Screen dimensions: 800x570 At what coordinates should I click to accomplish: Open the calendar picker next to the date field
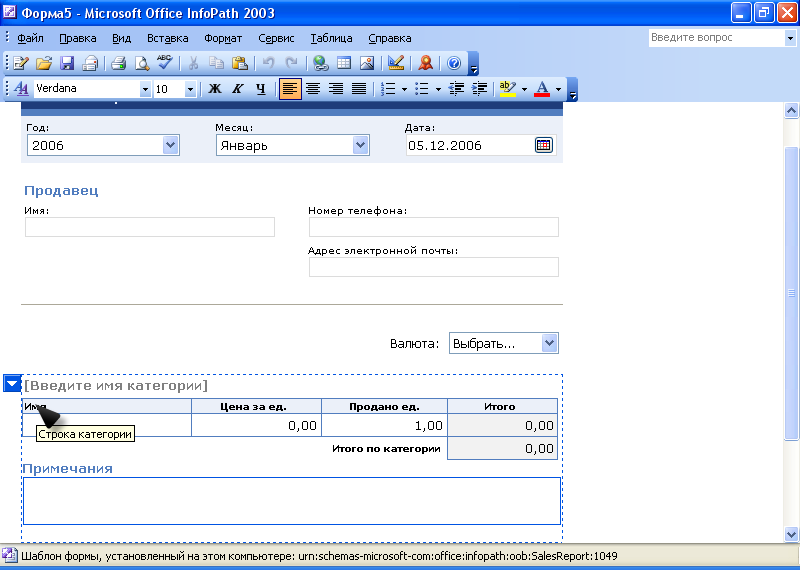click(x=543, y=145)
